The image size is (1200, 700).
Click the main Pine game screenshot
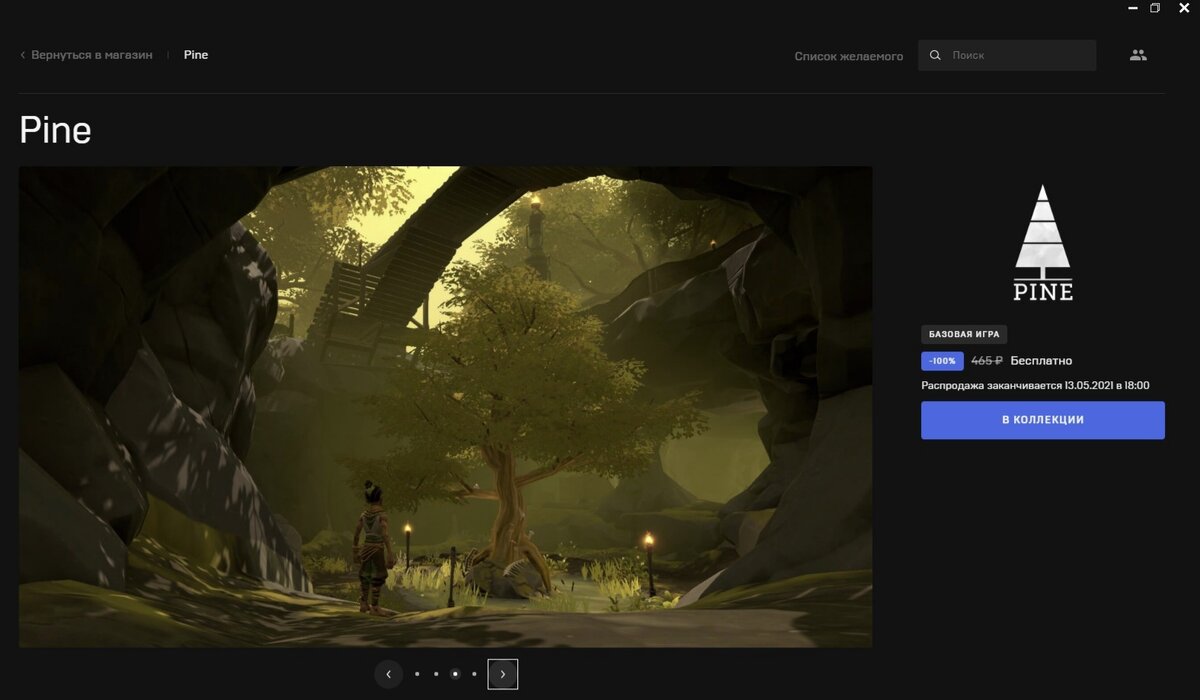446,407
